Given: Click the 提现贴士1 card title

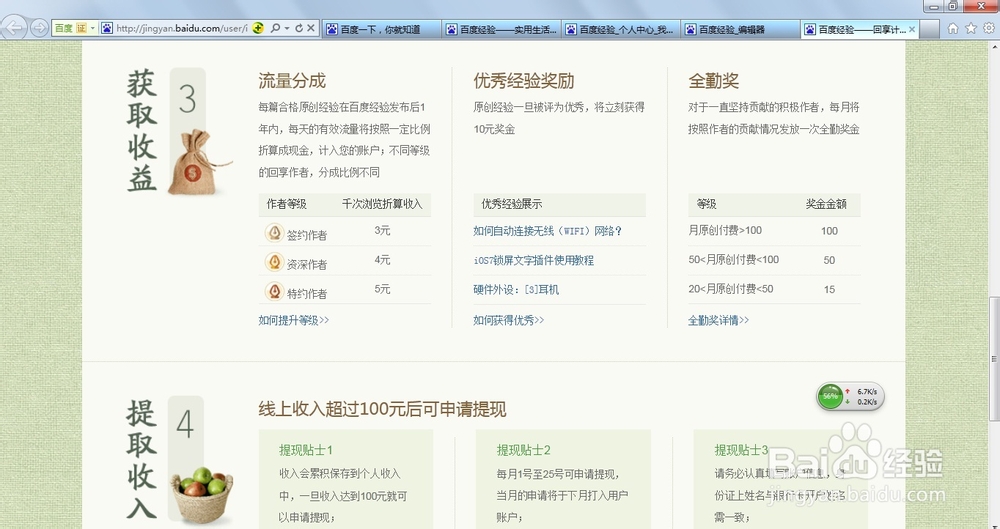Looking at the screenshot, I should point(305,450).
